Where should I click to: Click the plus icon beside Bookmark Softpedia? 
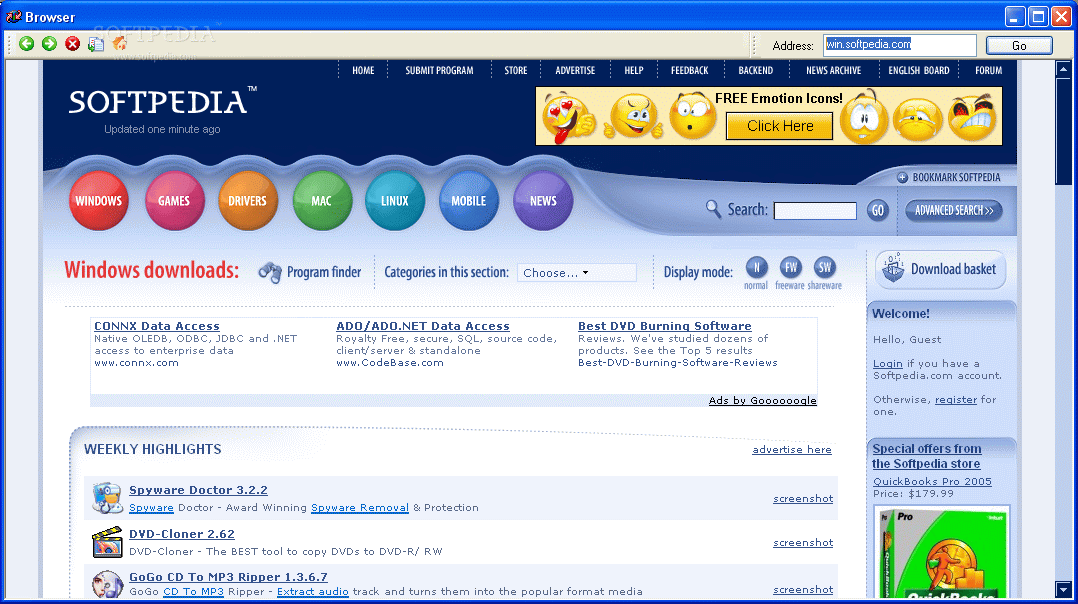[x=903, y=177]
